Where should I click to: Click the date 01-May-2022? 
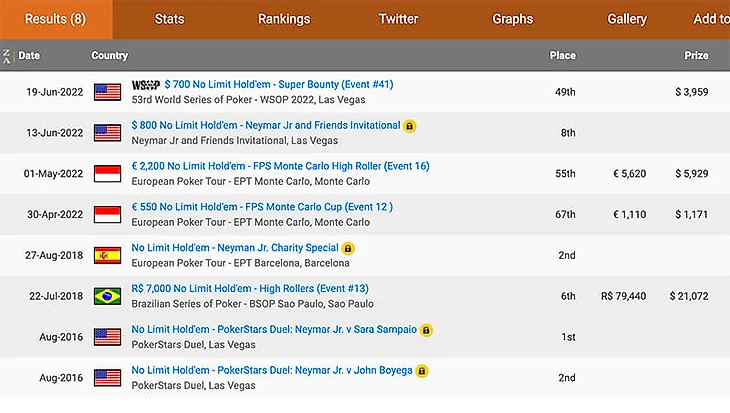(53, 174)
